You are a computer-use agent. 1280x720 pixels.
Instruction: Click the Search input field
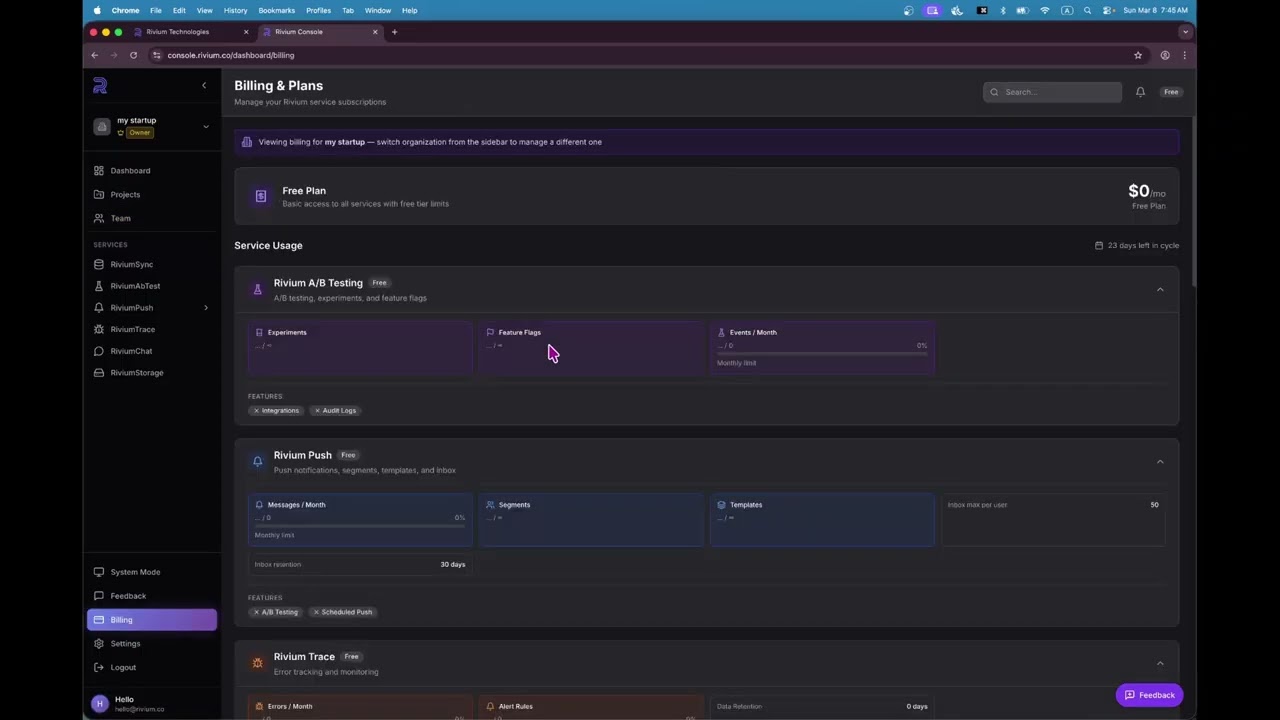click(x=1052, y=92)
